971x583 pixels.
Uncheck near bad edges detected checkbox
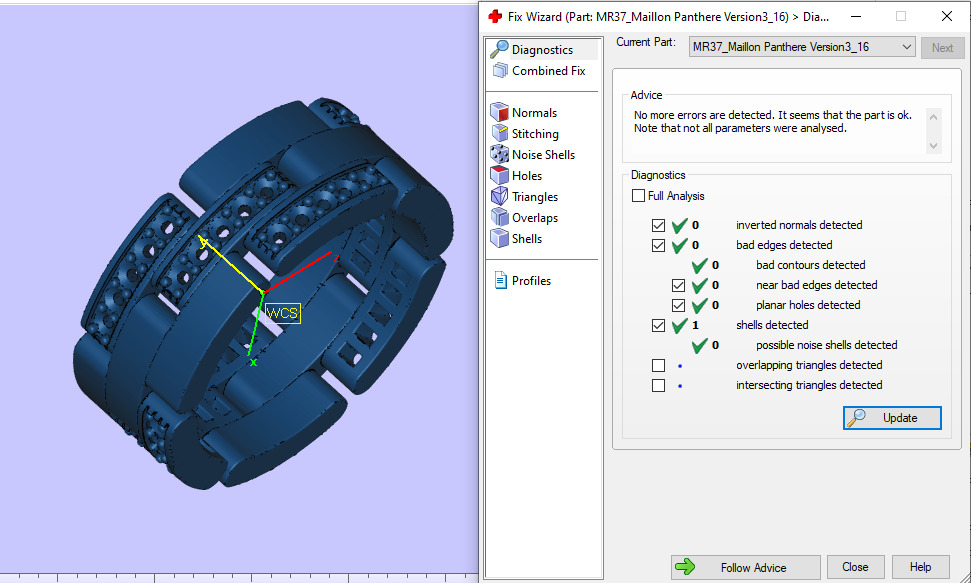pos(678,286)
